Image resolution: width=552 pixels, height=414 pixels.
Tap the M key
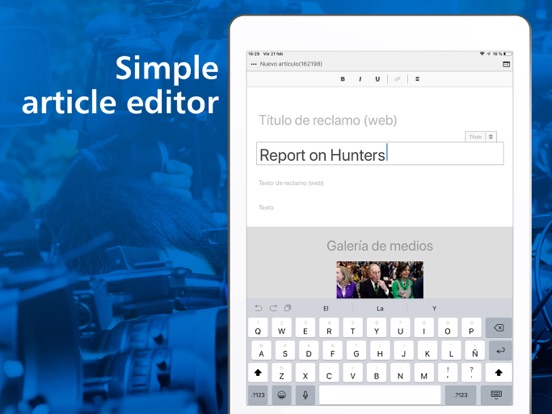tap(424, 372)
